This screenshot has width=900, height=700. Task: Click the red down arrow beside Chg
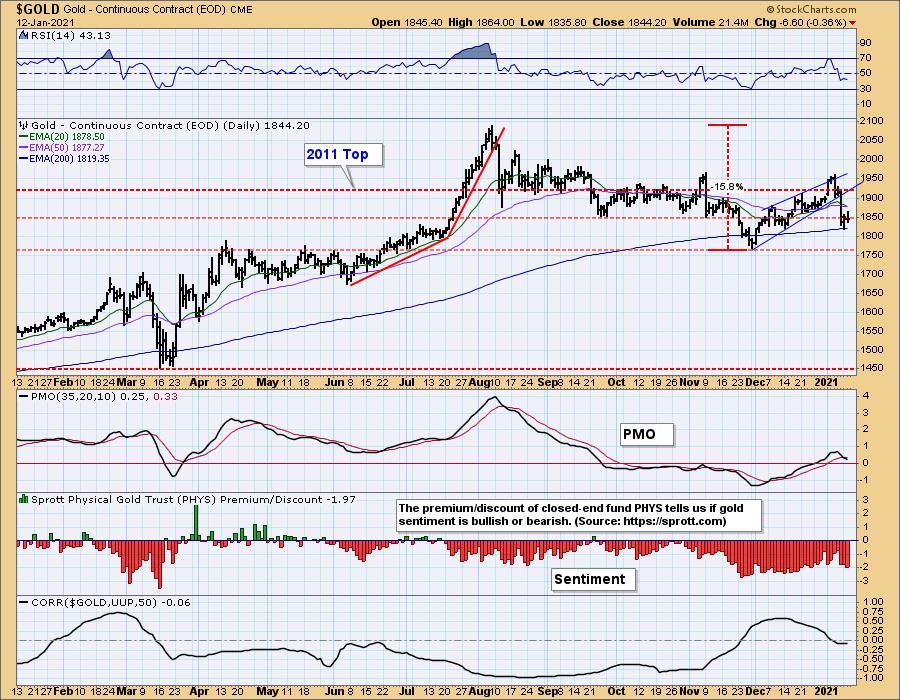click(852, 23)
